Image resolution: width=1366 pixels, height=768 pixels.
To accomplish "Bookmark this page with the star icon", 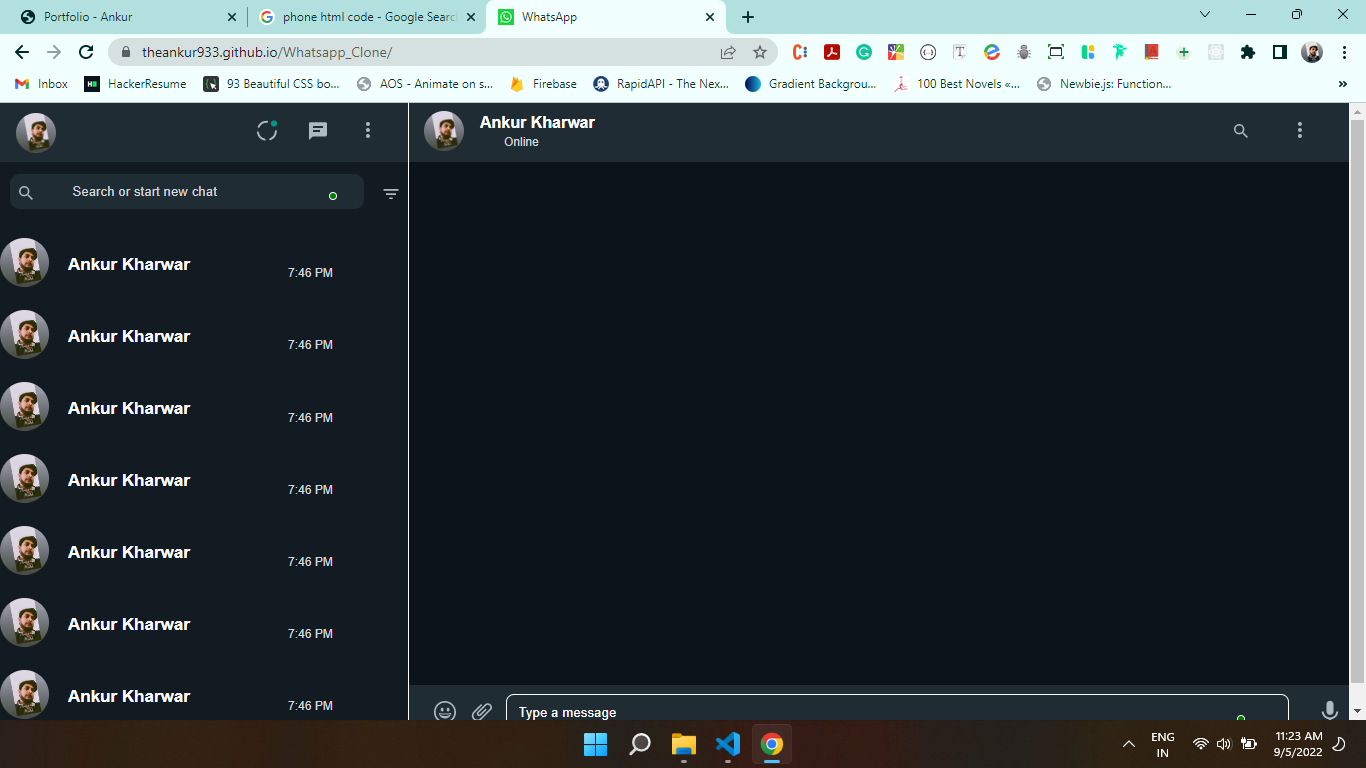I will point(760,52).
